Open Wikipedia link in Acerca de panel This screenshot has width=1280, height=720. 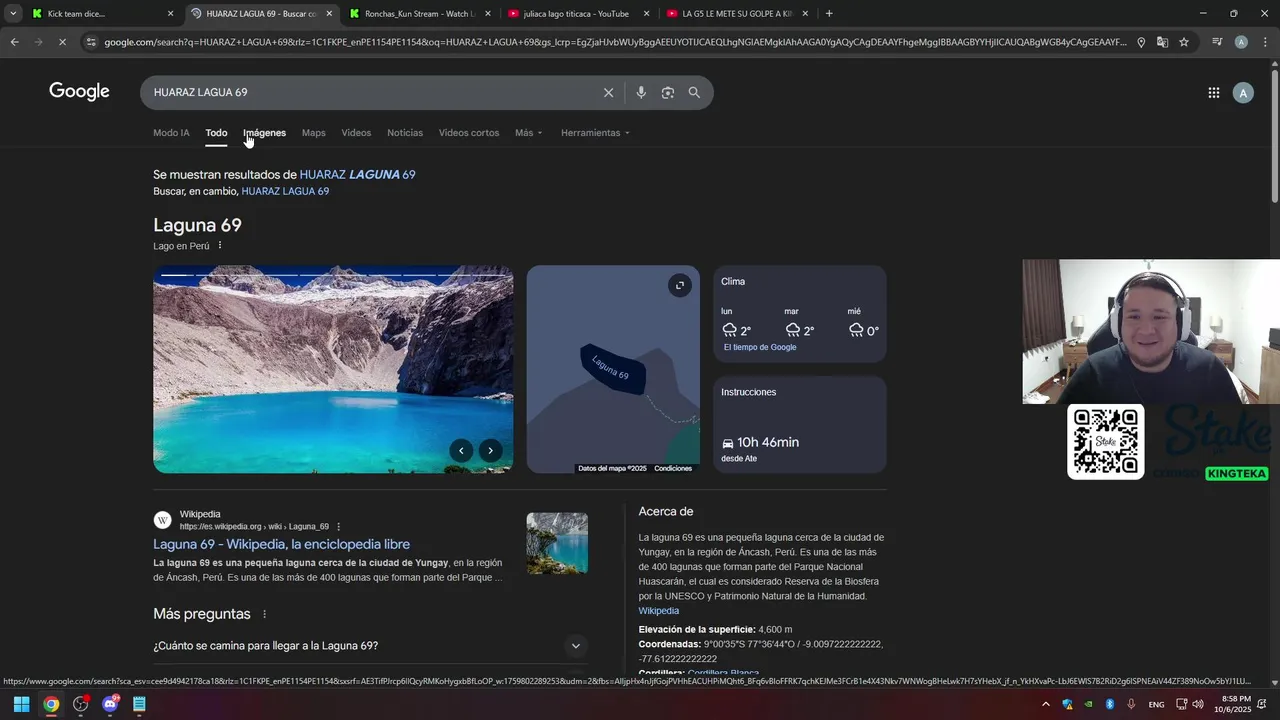658,611
